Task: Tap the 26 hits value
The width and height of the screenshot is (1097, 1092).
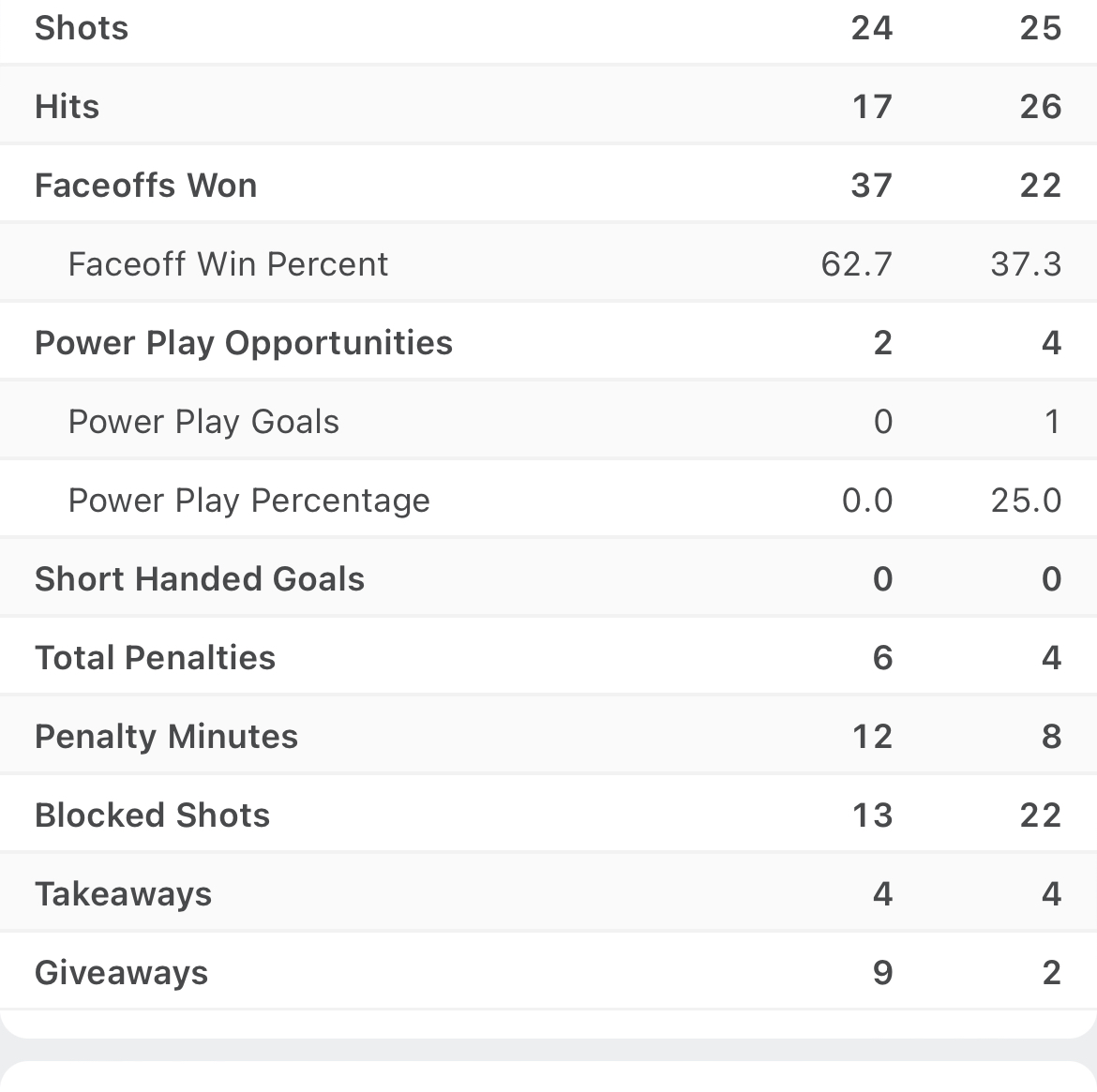Action: pyautogui.click(x=1041, y=107)
